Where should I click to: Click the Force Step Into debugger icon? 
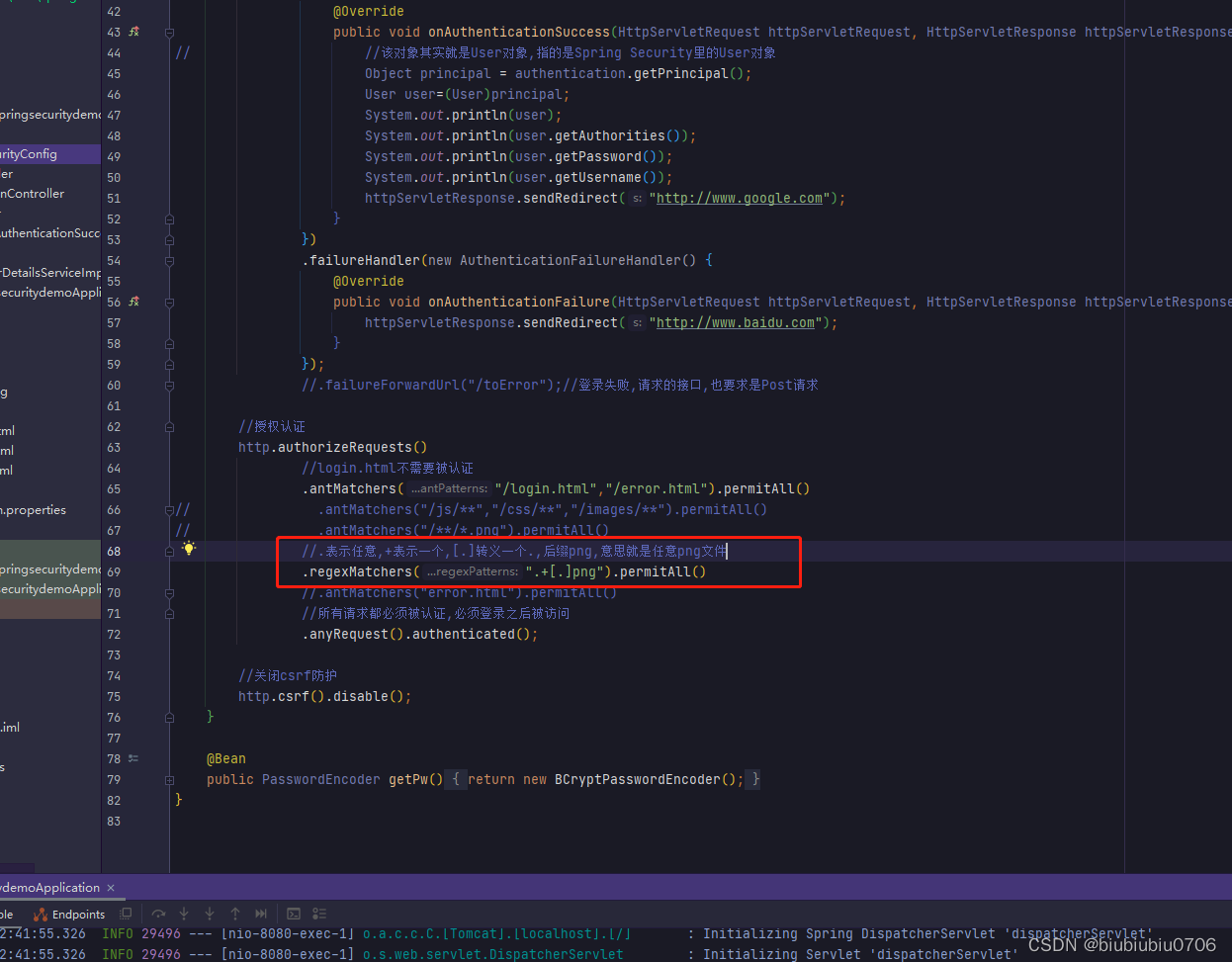(210, 914)
